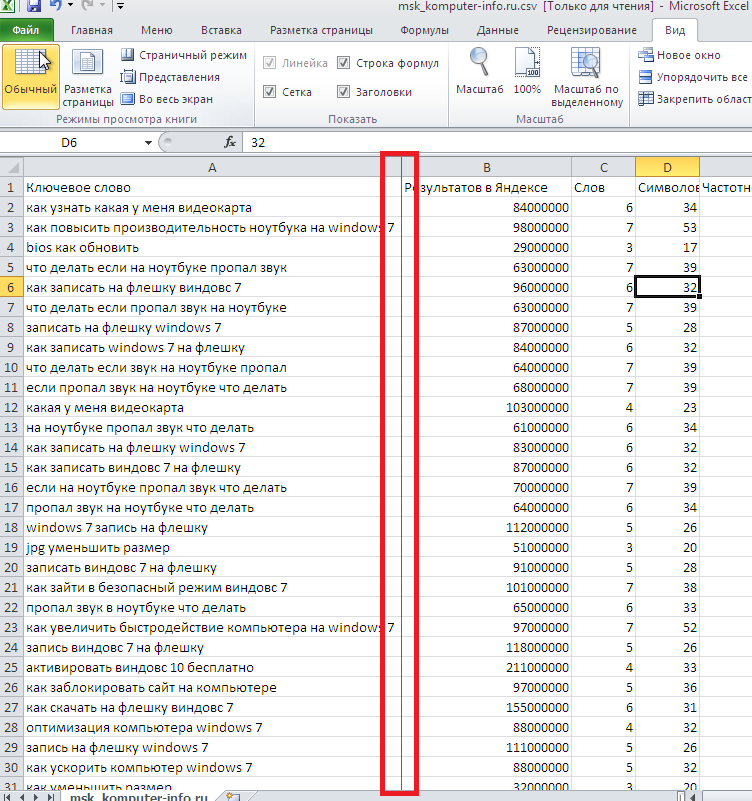Switch to the Главная ribbon tab
The image size is (752, 801).
tap(92, 30)
